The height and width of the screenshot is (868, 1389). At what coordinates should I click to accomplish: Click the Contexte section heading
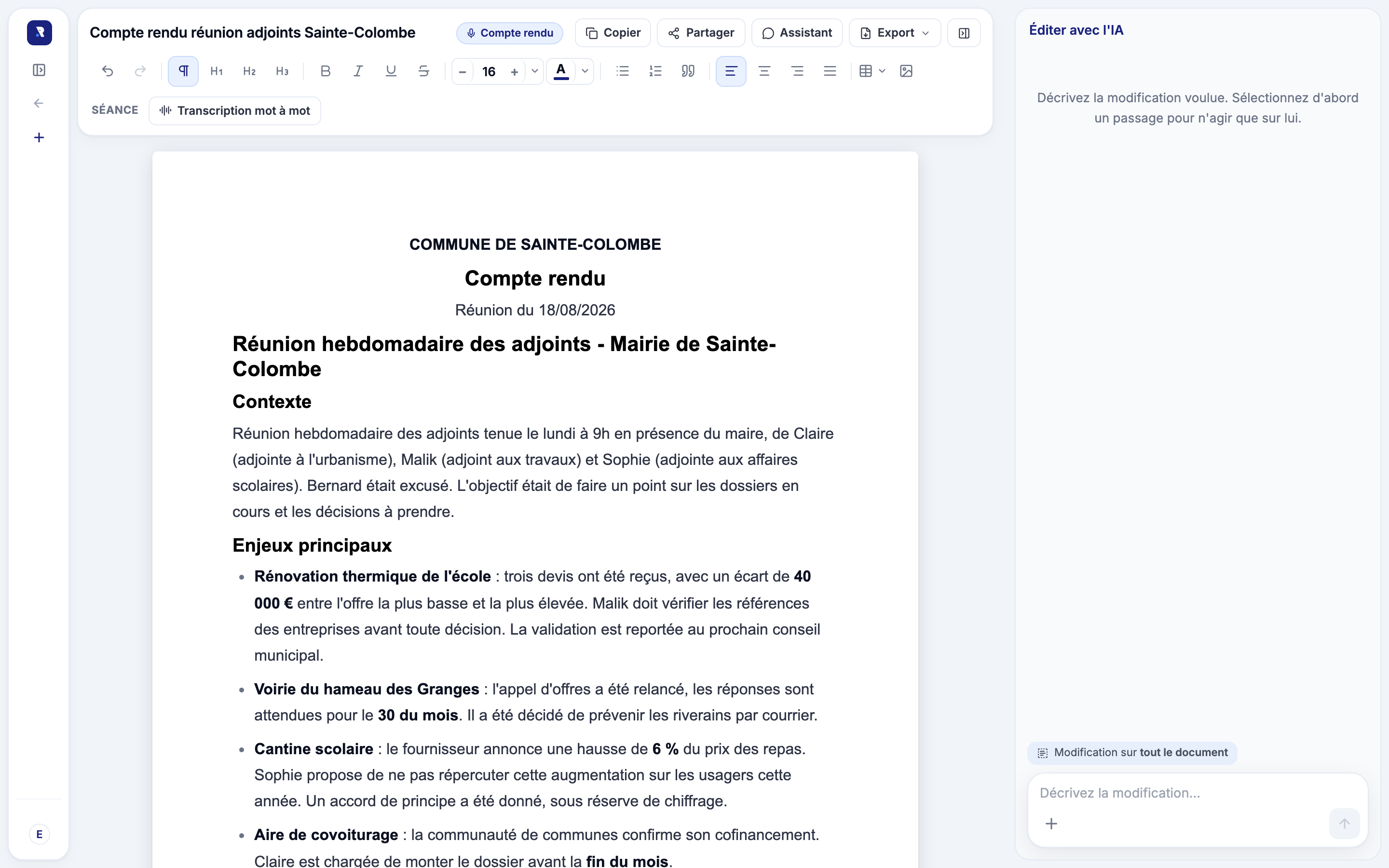[x=272, y=401]
